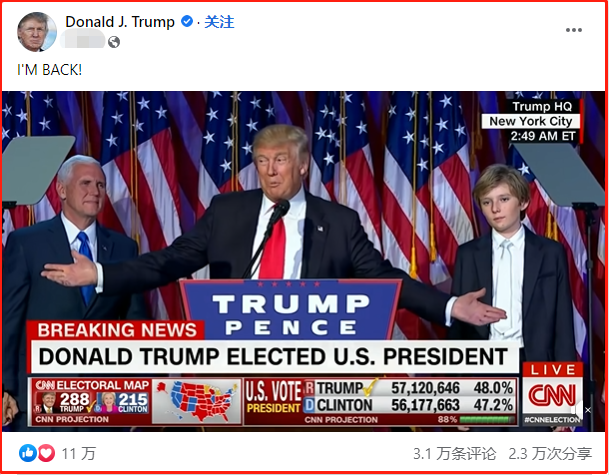Open the three-dot post options menu

pyautogui.click(x=574, y=30)
